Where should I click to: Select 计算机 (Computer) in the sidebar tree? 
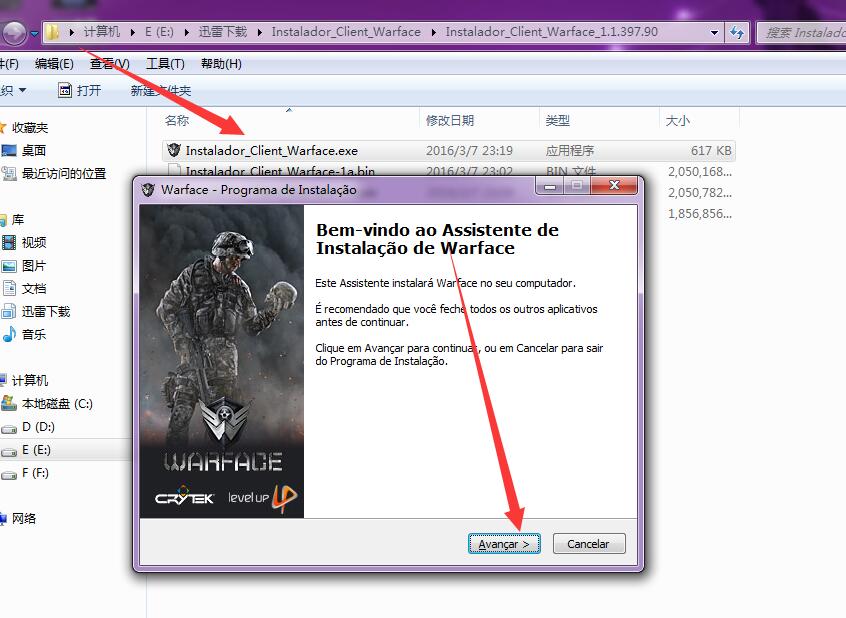click(x=30, y=381)
